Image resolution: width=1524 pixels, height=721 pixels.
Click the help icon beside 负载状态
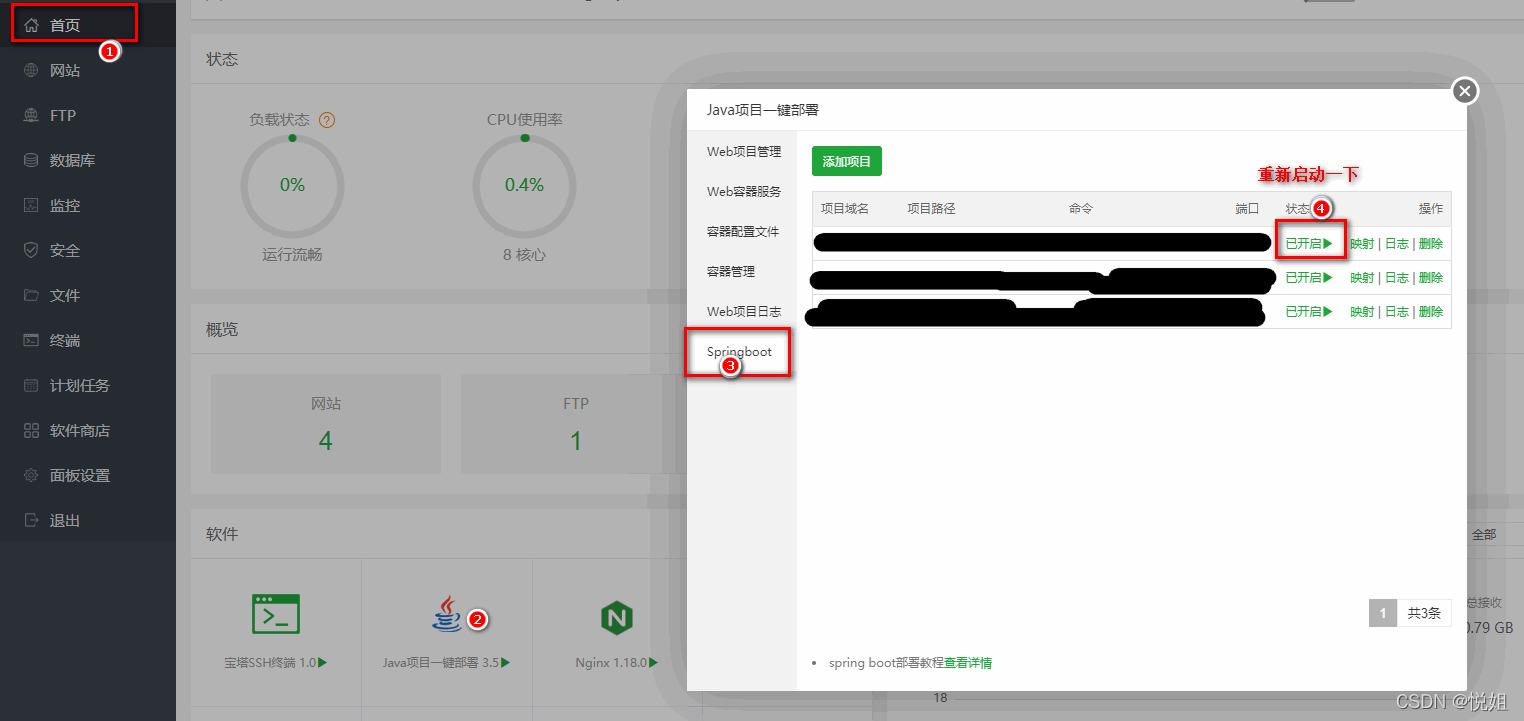pyautogui.click(x=326, y=120)
